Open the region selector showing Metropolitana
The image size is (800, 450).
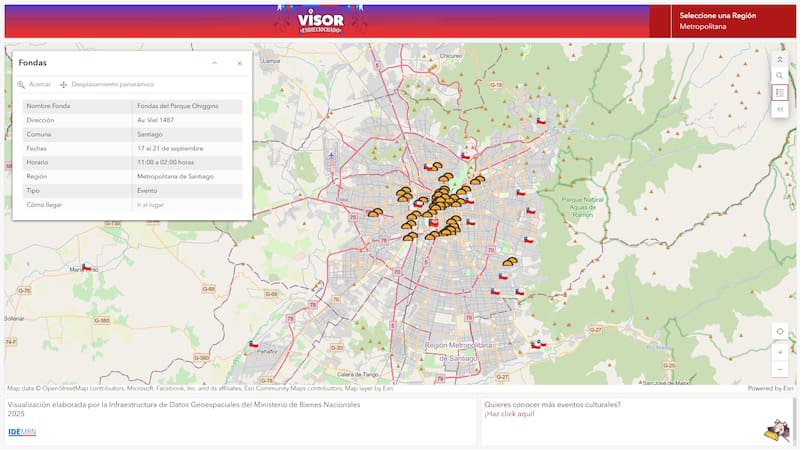click(722, 21)
